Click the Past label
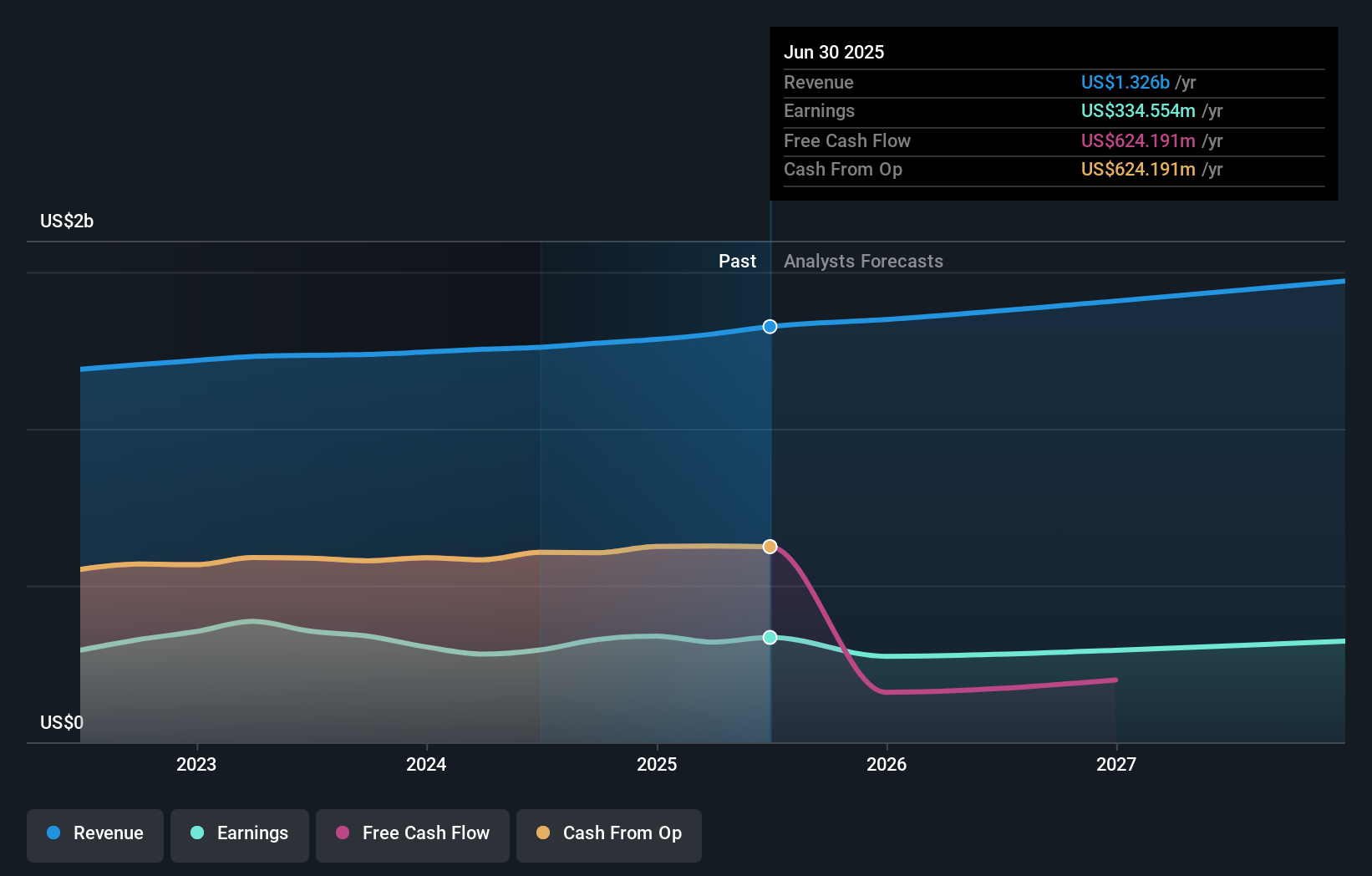 click(737, 261)
